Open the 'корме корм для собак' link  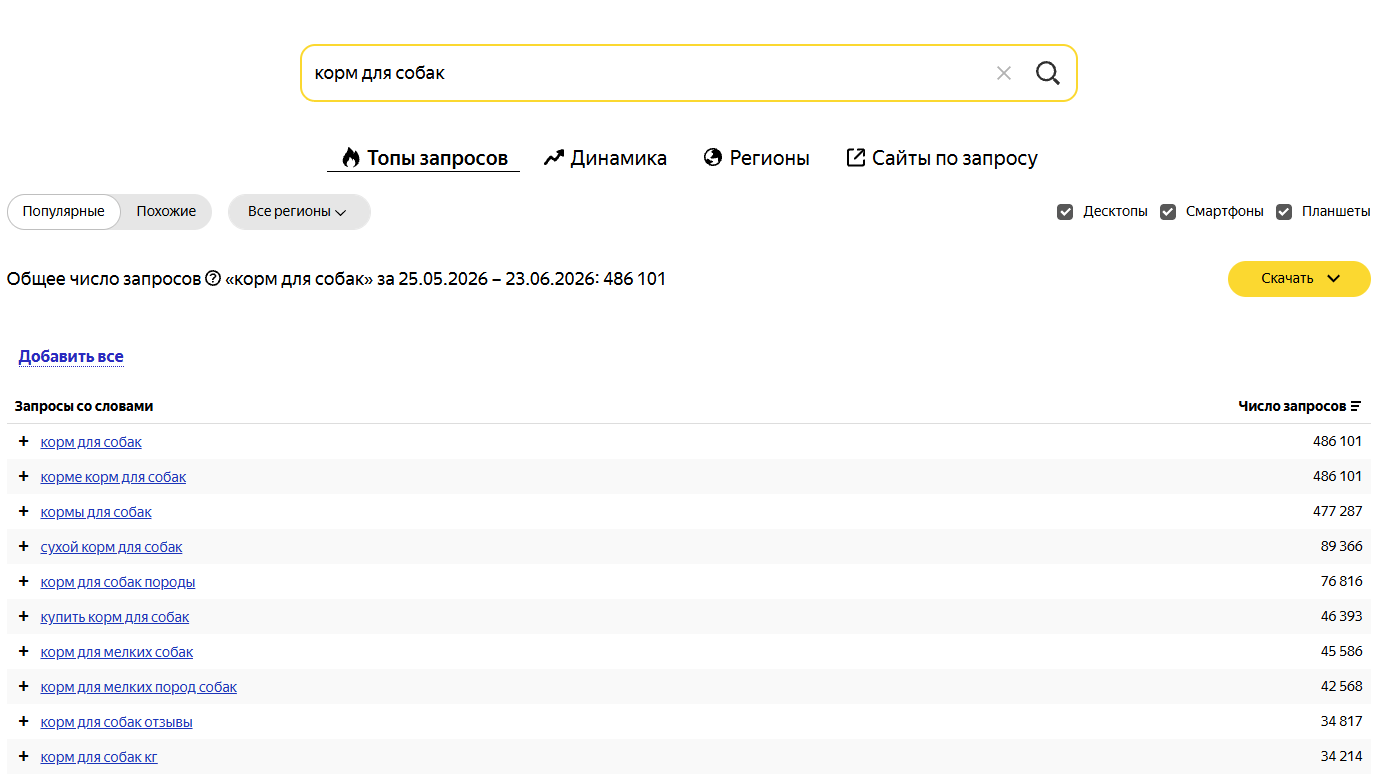(x=113, y=477)
